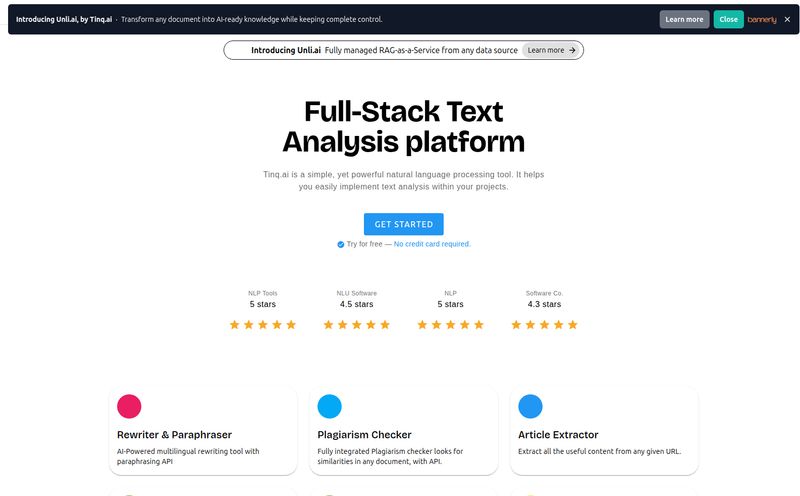Click the 'Introducing Unli.ai, by Tinq.ai' banner text
The height and width of the screenshot is (496, 800).
(64, 19)
